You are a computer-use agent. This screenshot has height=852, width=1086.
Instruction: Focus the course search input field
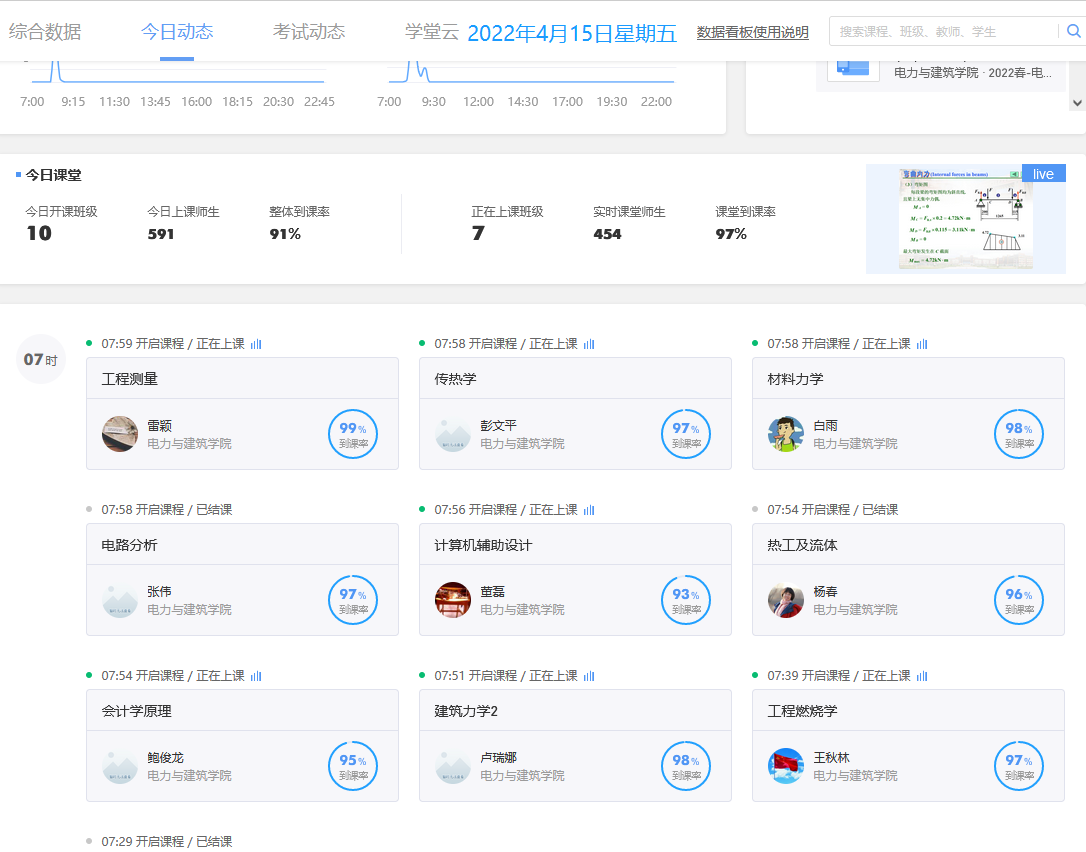940,32
